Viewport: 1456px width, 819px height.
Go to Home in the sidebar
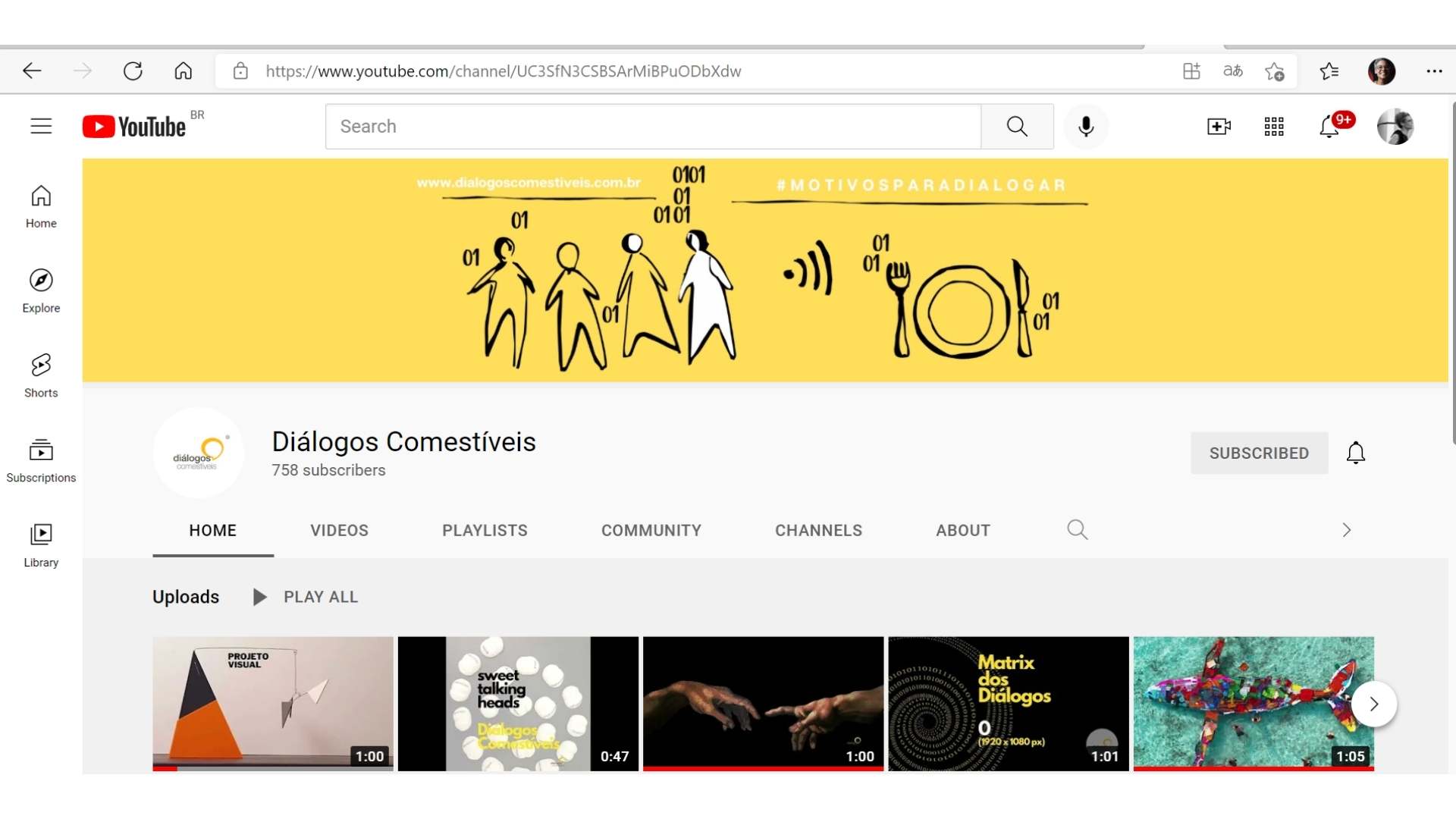coord(41,206)
